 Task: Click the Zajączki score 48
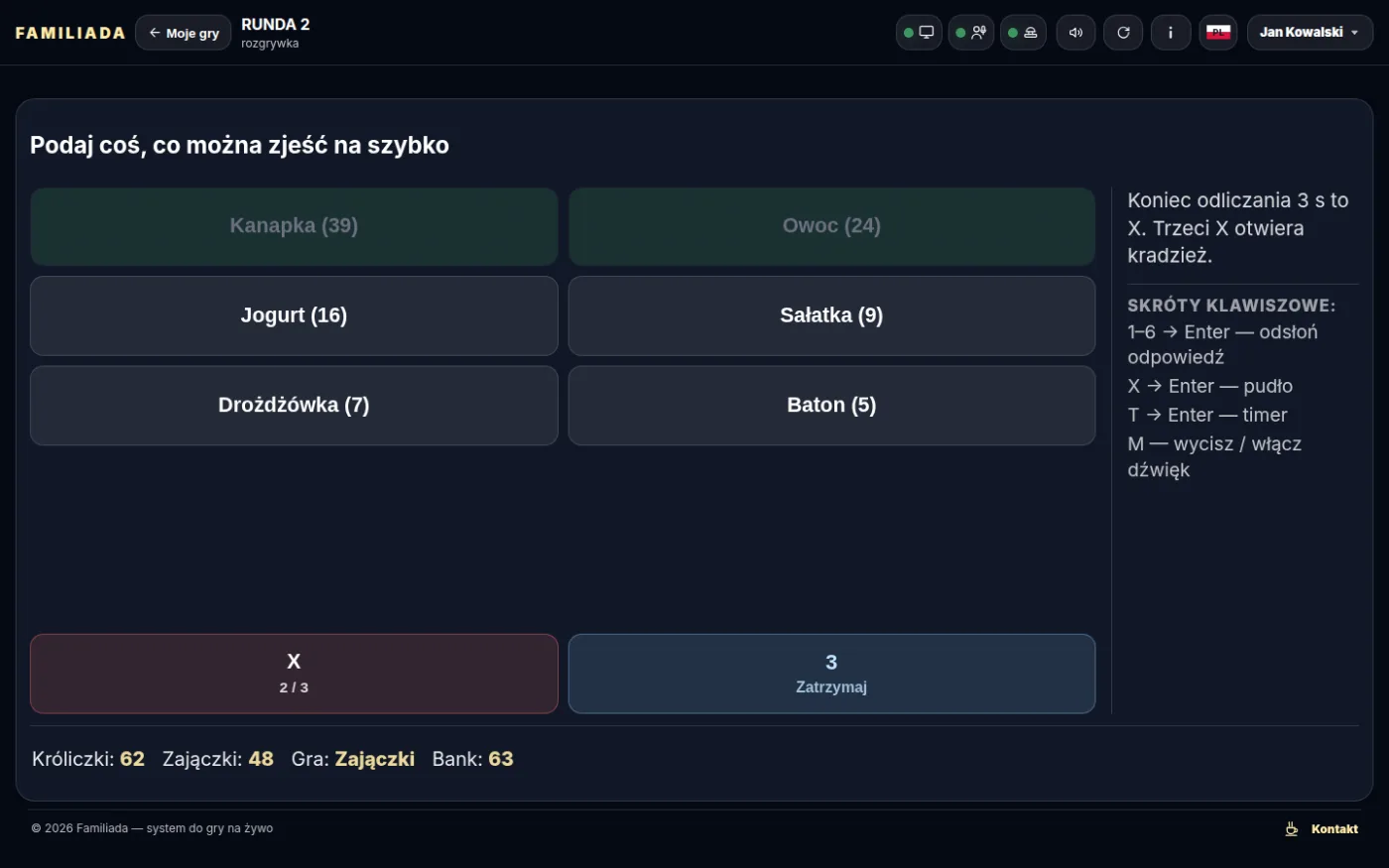click(x=218, y=759)
